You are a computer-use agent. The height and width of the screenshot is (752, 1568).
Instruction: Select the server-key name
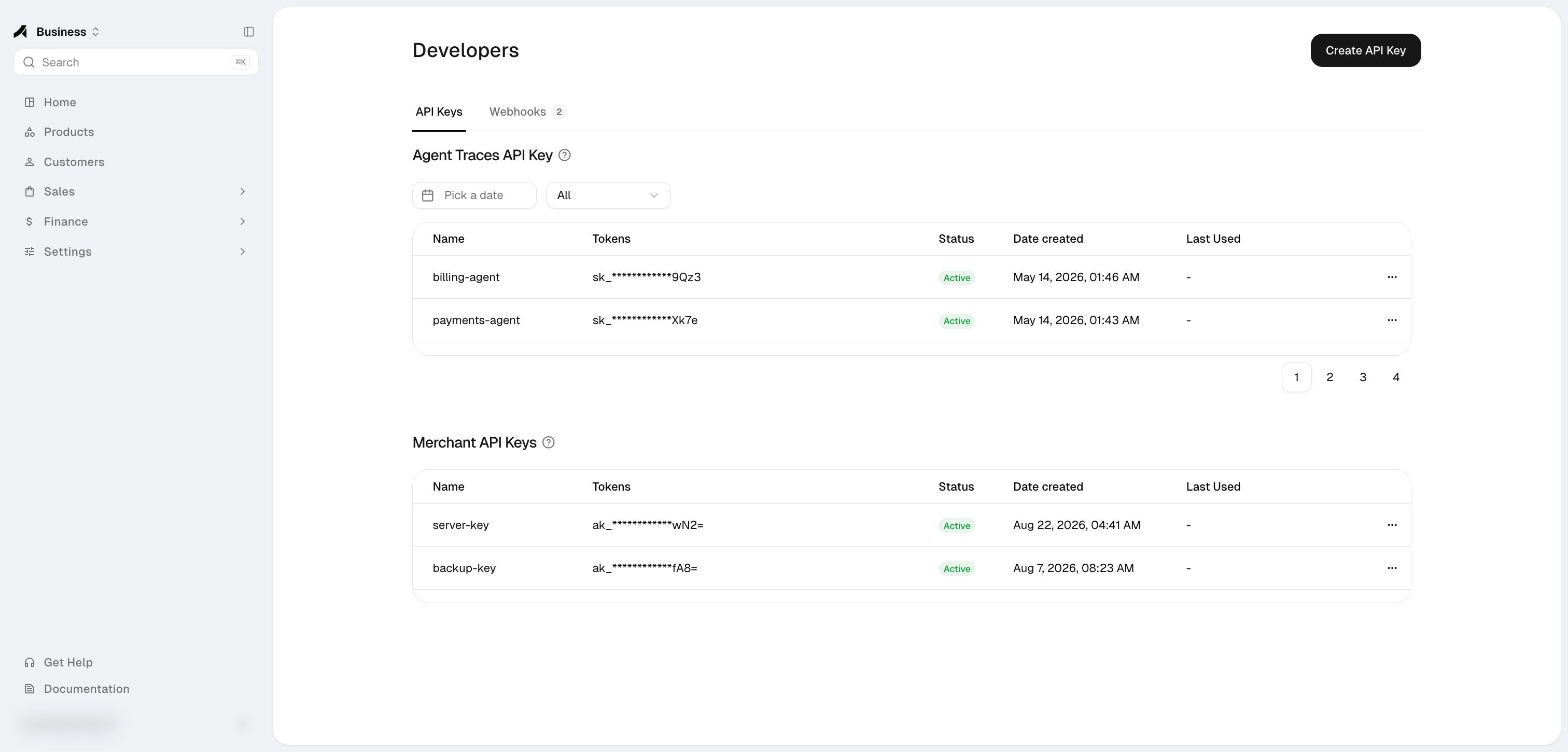click(x=461, y=525)
